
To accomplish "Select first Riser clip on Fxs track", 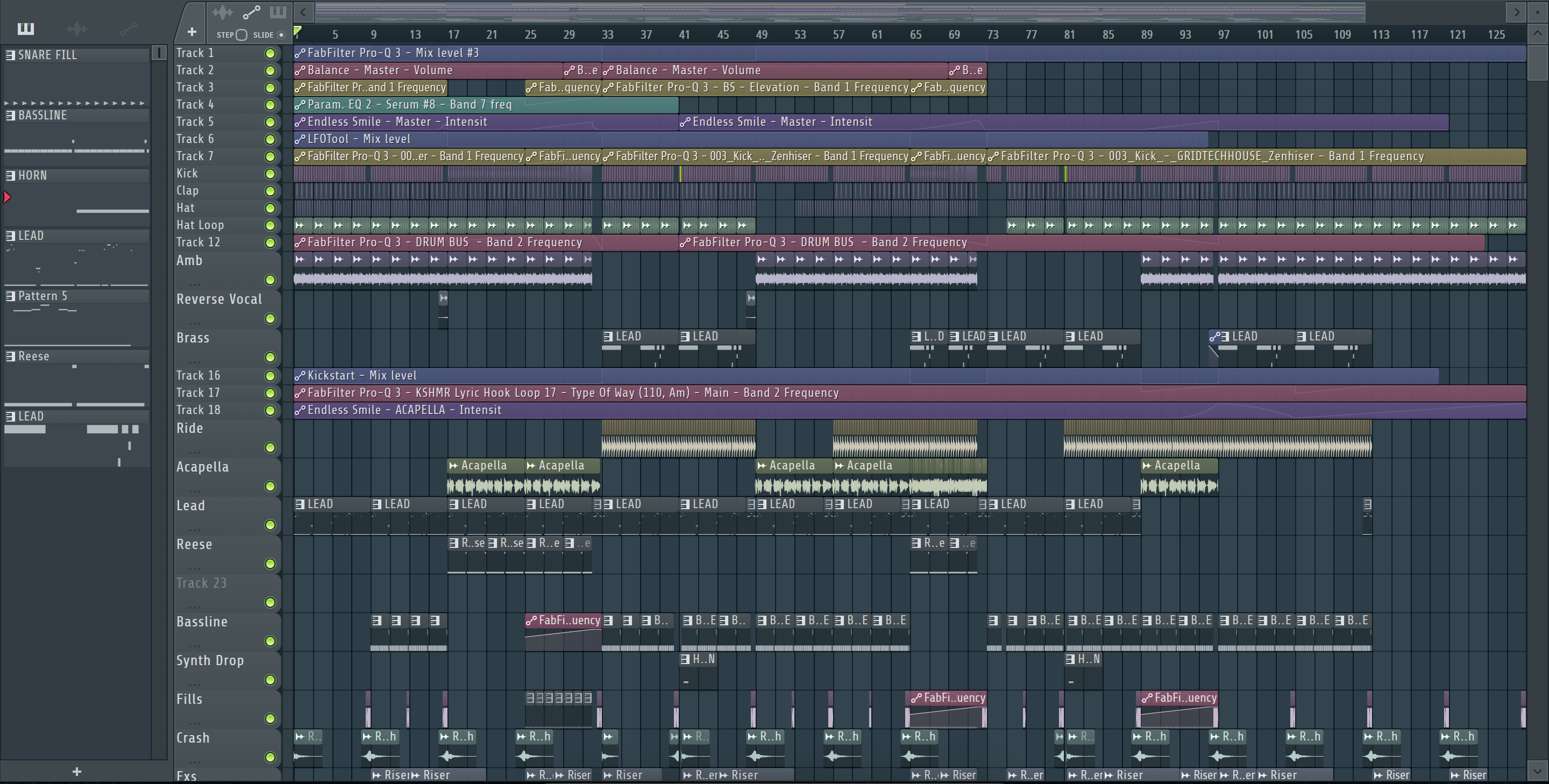I will 389,775.
